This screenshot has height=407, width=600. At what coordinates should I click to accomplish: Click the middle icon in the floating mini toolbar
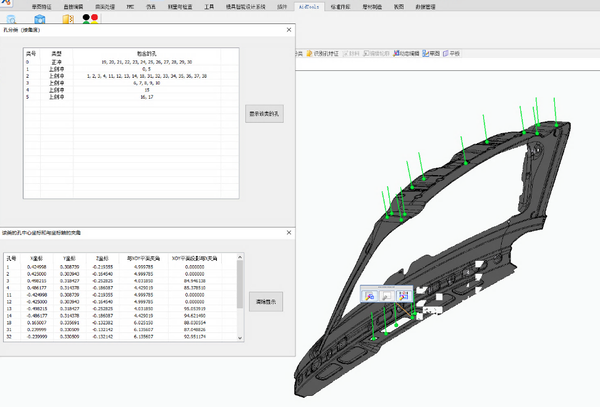coord(386,294)
